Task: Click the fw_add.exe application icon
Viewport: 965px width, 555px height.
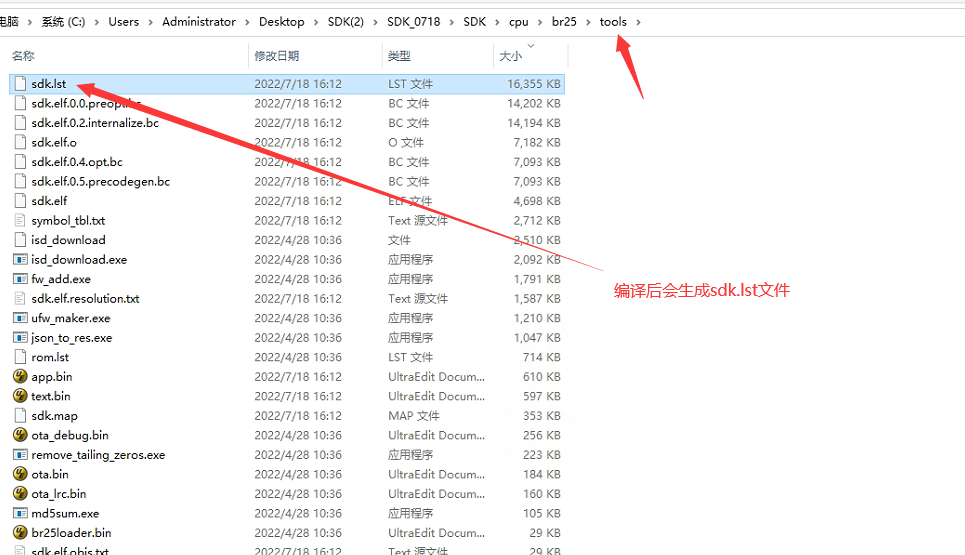Action: (x=20, y=279)
